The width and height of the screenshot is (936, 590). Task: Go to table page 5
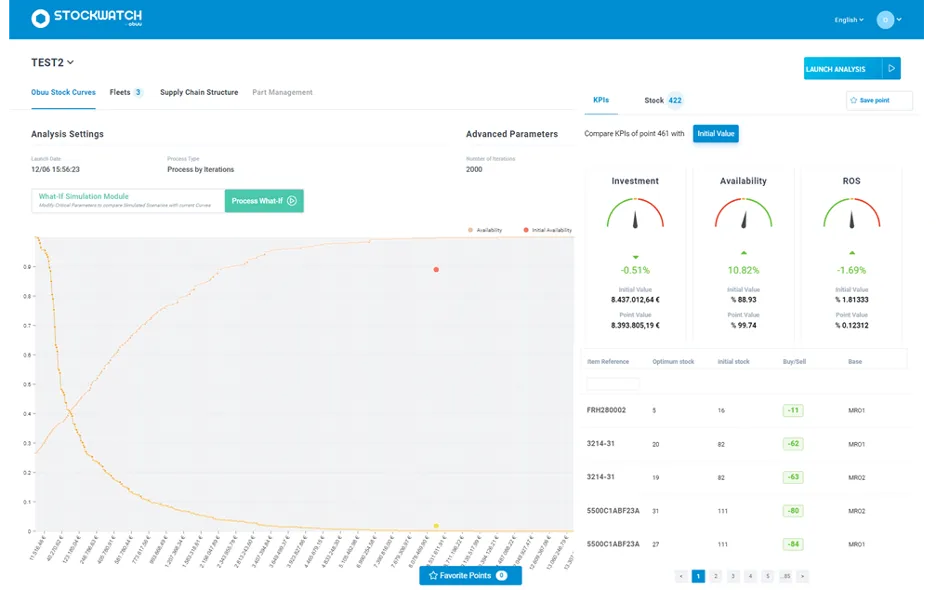click(768, 576)
